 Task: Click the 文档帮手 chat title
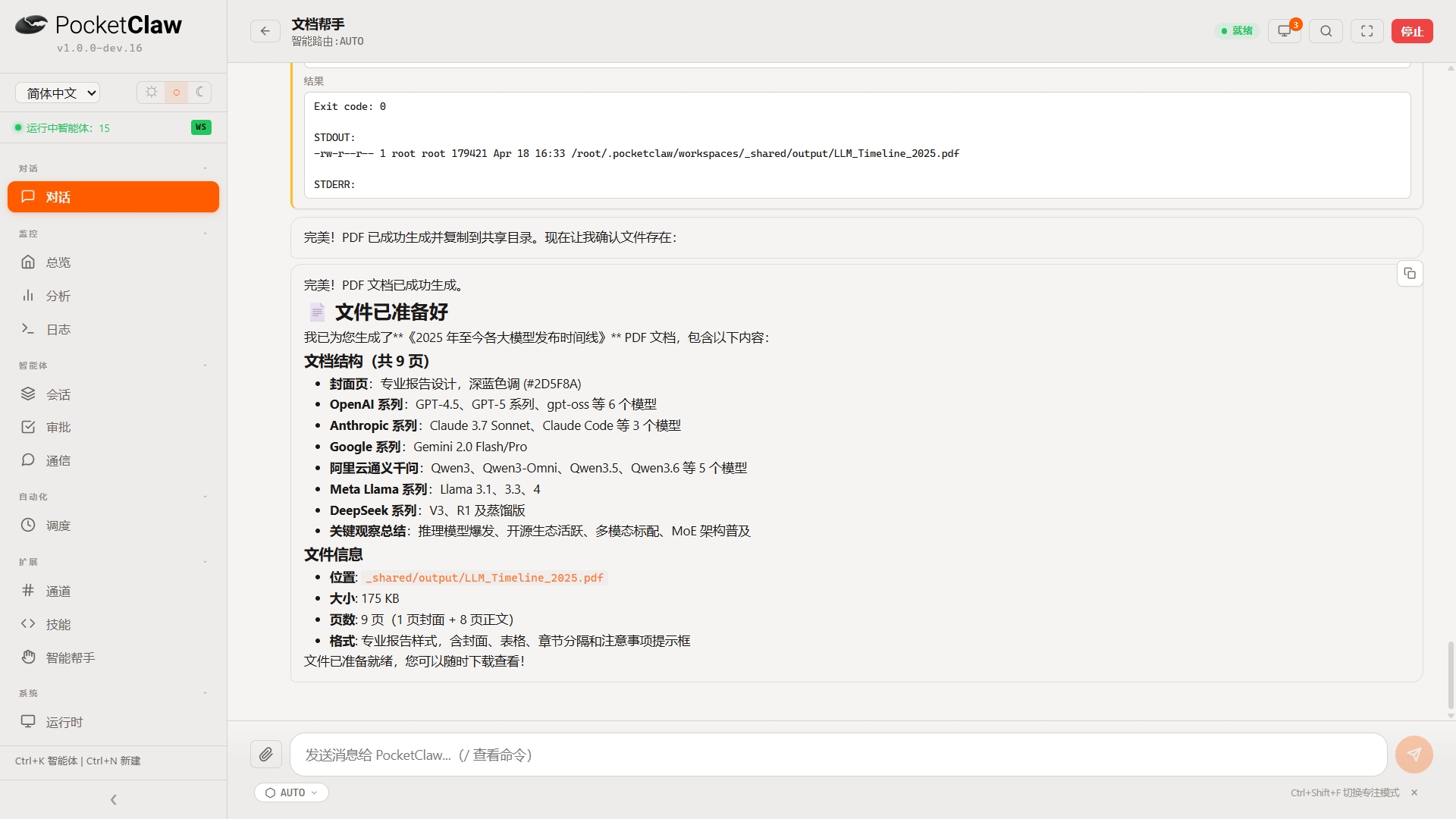[318, 24]
